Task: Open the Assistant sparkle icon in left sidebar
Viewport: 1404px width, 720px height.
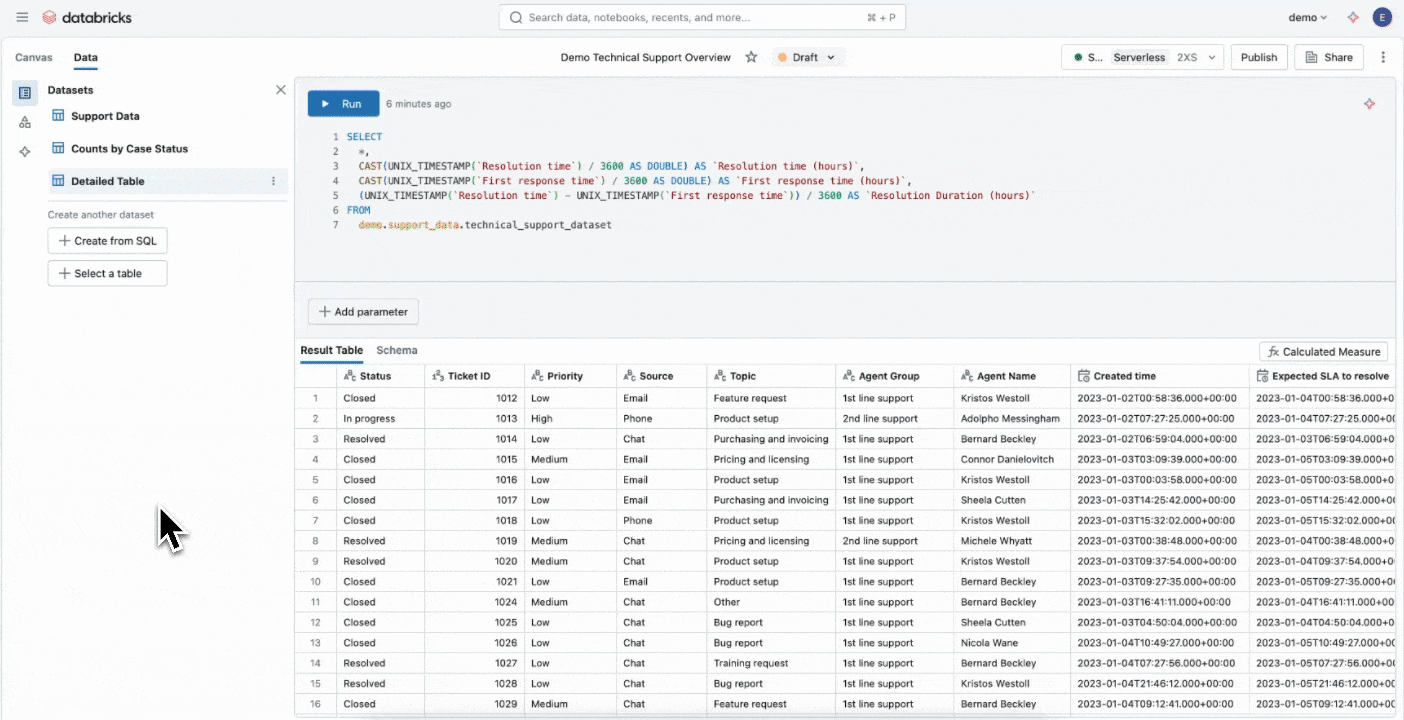Action: pos(25,151)
